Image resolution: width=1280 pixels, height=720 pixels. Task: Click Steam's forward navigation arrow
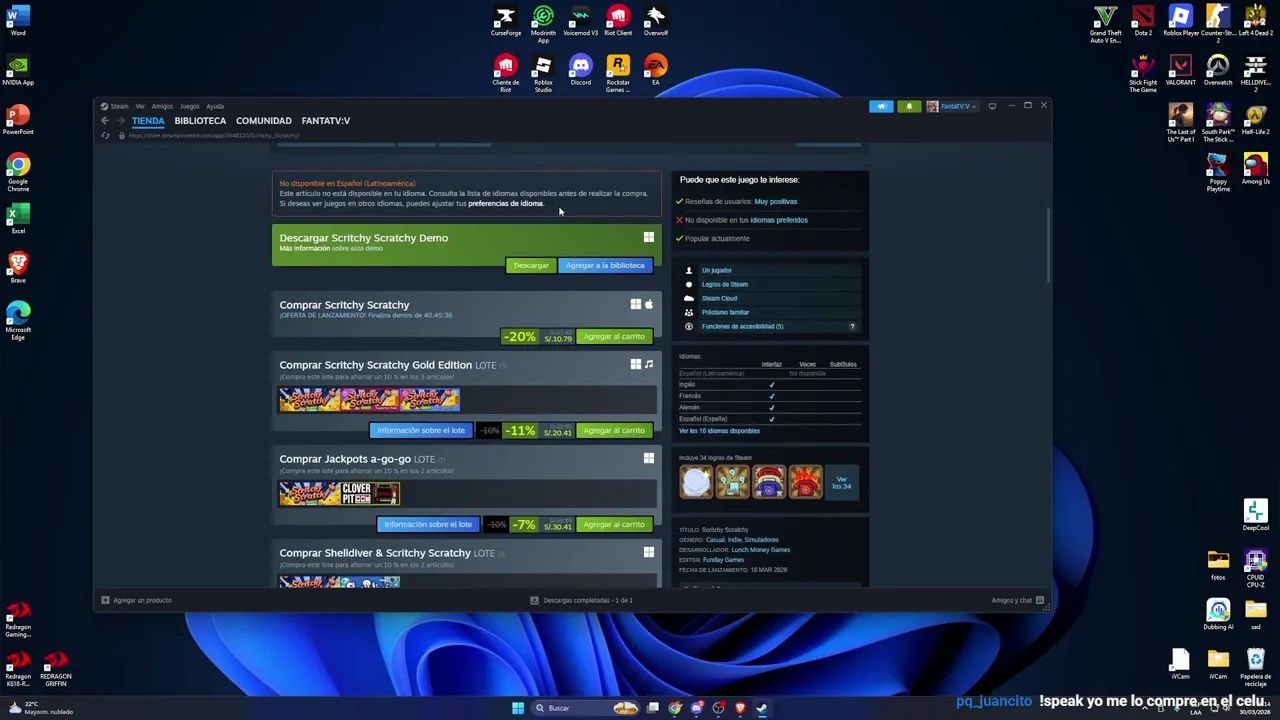121,121
